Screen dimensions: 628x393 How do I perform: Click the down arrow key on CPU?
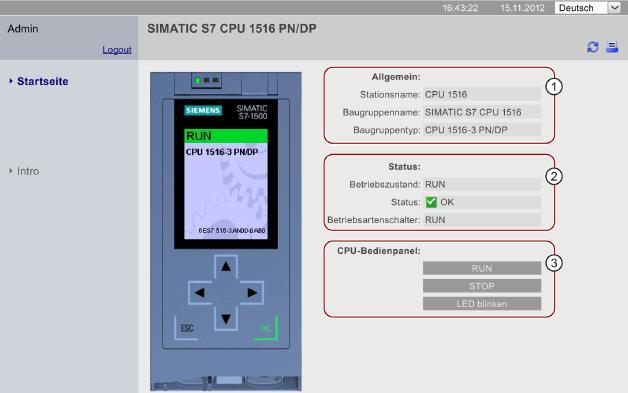[226, 319]
